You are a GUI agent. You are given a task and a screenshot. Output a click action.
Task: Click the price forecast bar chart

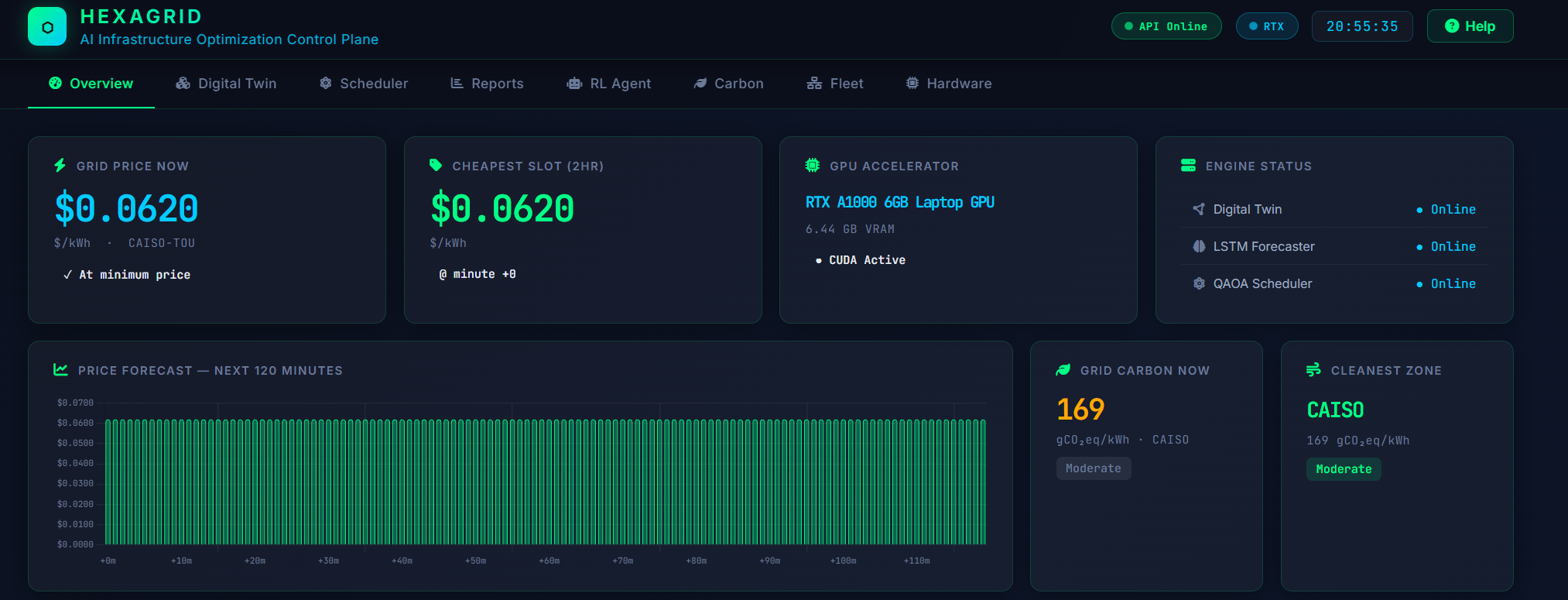click(x=546, y=482)
